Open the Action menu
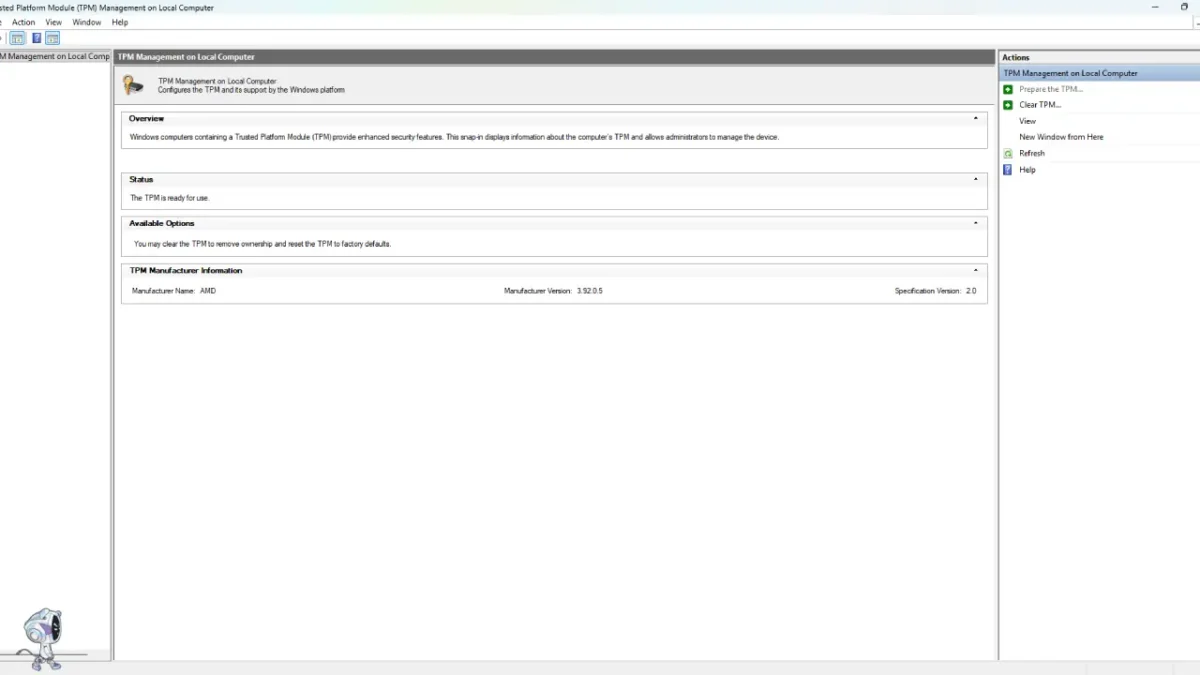The image size is (1200, 675). pos(23,22)
